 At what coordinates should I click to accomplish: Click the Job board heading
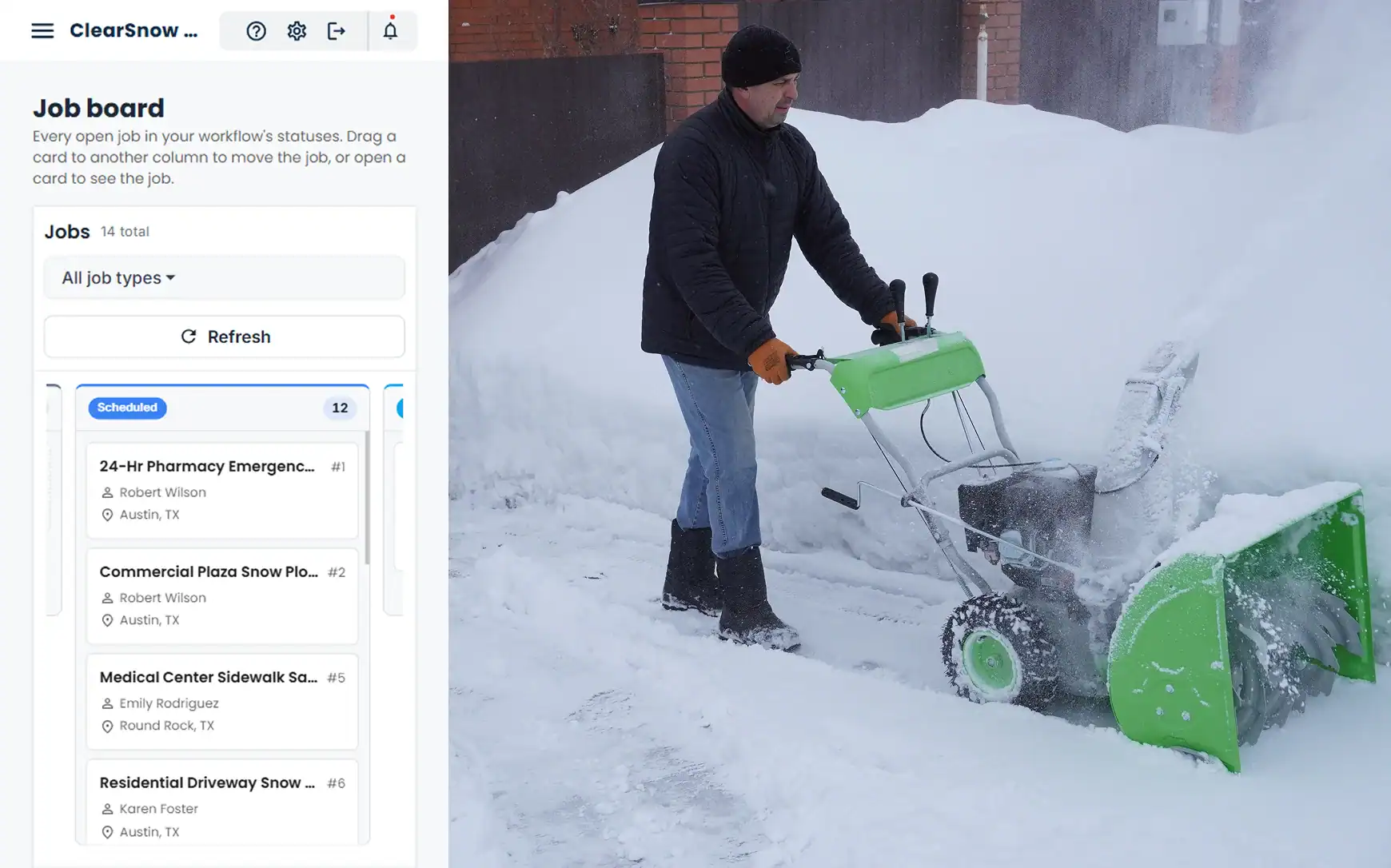pyautogui.click(x=98, y=108)
